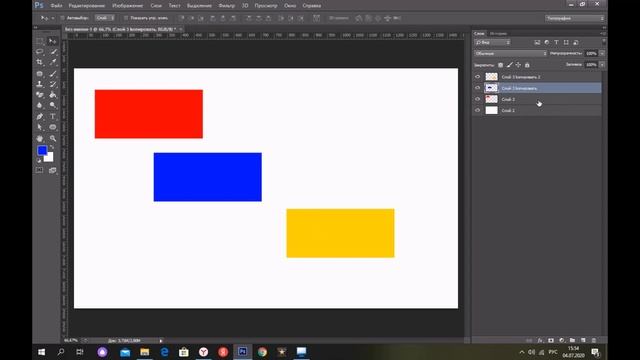Swap foreground and background colors
640x360 pixels.
tap(51, 147)
